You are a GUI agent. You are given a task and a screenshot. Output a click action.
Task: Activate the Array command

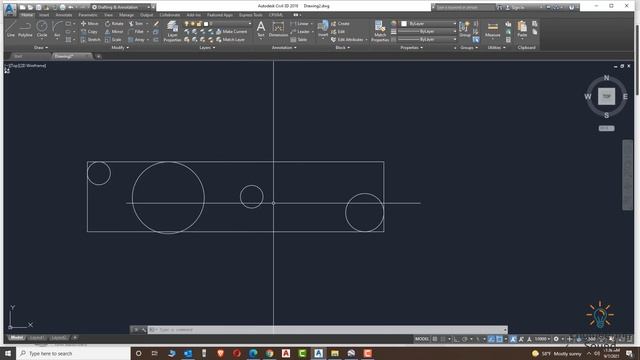pyautogui.click(x=136, y=40)
